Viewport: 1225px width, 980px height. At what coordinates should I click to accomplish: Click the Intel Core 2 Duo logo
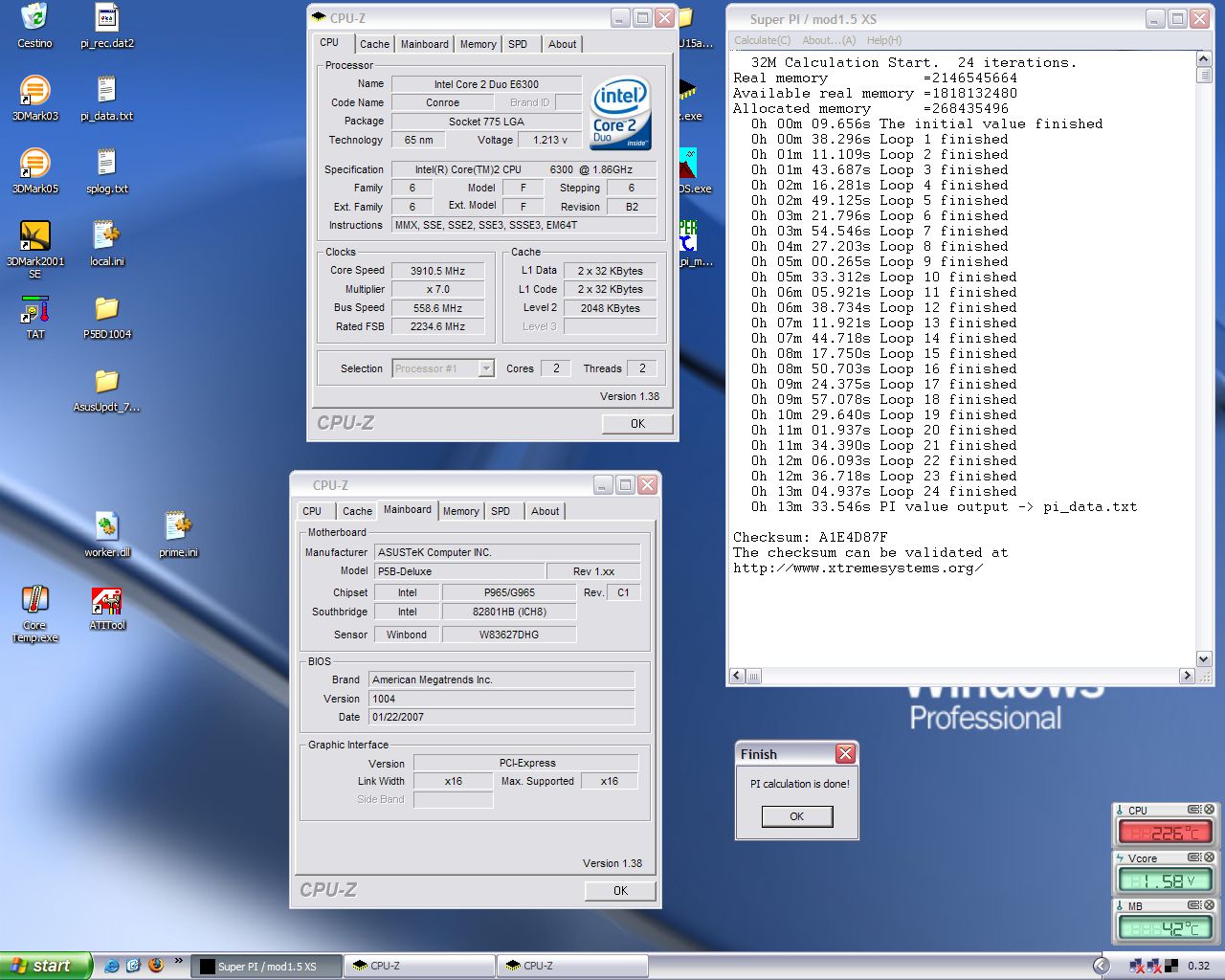pos(621,113)
